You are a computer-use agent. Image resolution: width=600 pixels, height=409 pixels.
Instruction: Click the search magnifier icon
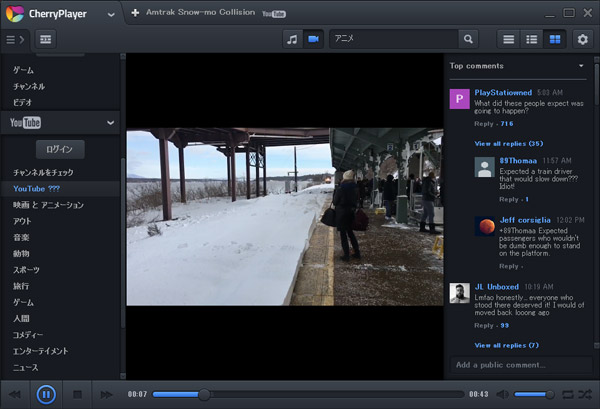(468, 39)
